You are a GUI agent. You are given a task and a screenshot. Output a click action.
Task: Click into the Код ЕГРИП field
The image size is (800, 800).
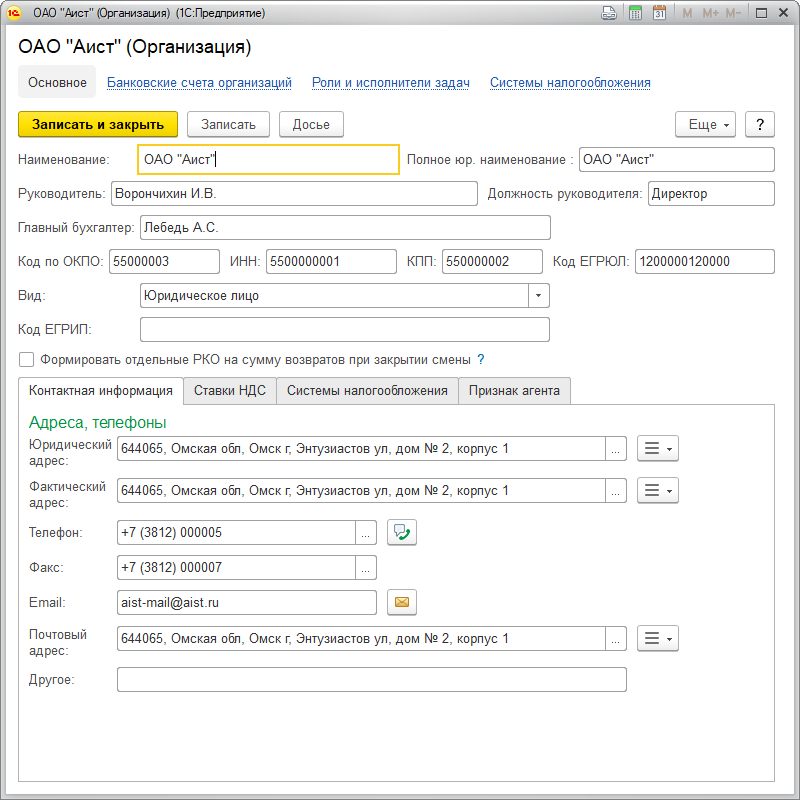345,329
